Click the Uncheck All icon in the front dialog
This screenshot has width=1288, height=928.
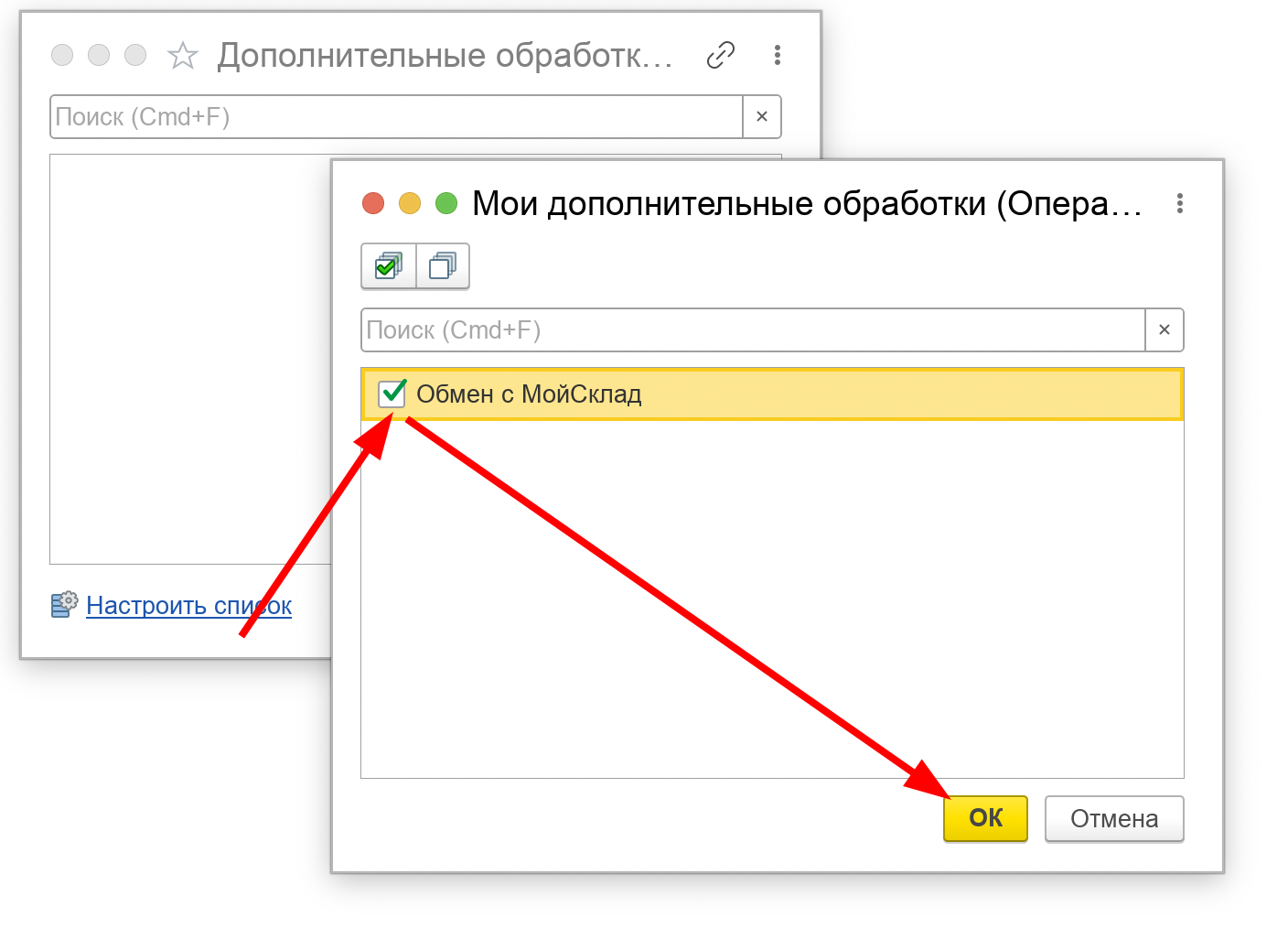point(443,266)
